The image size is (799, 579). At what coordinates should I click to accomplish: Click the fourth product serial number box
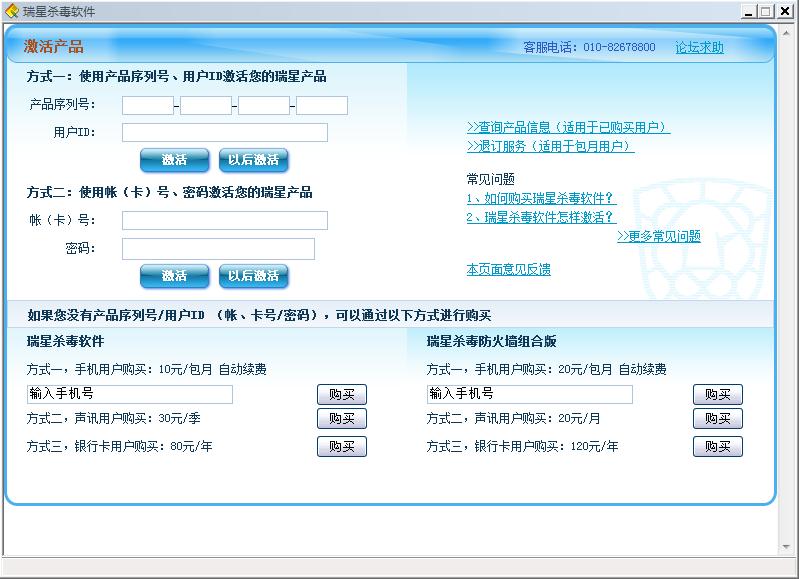click(322, 106)
